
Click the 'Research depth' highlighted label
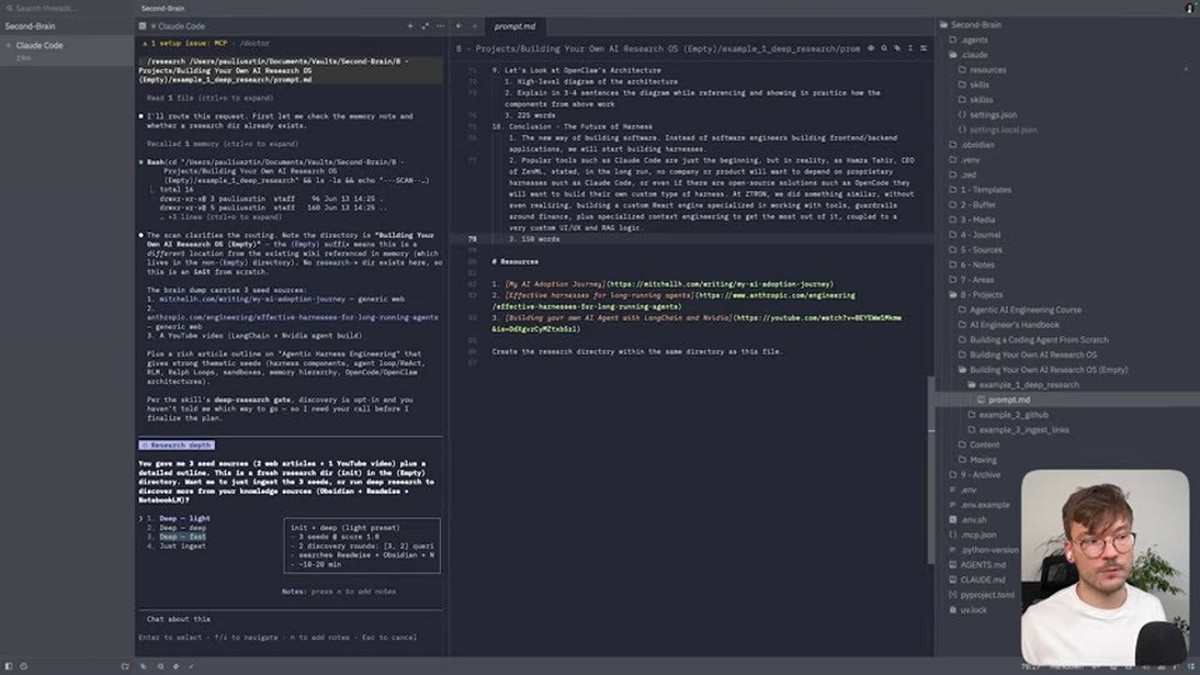176,445
